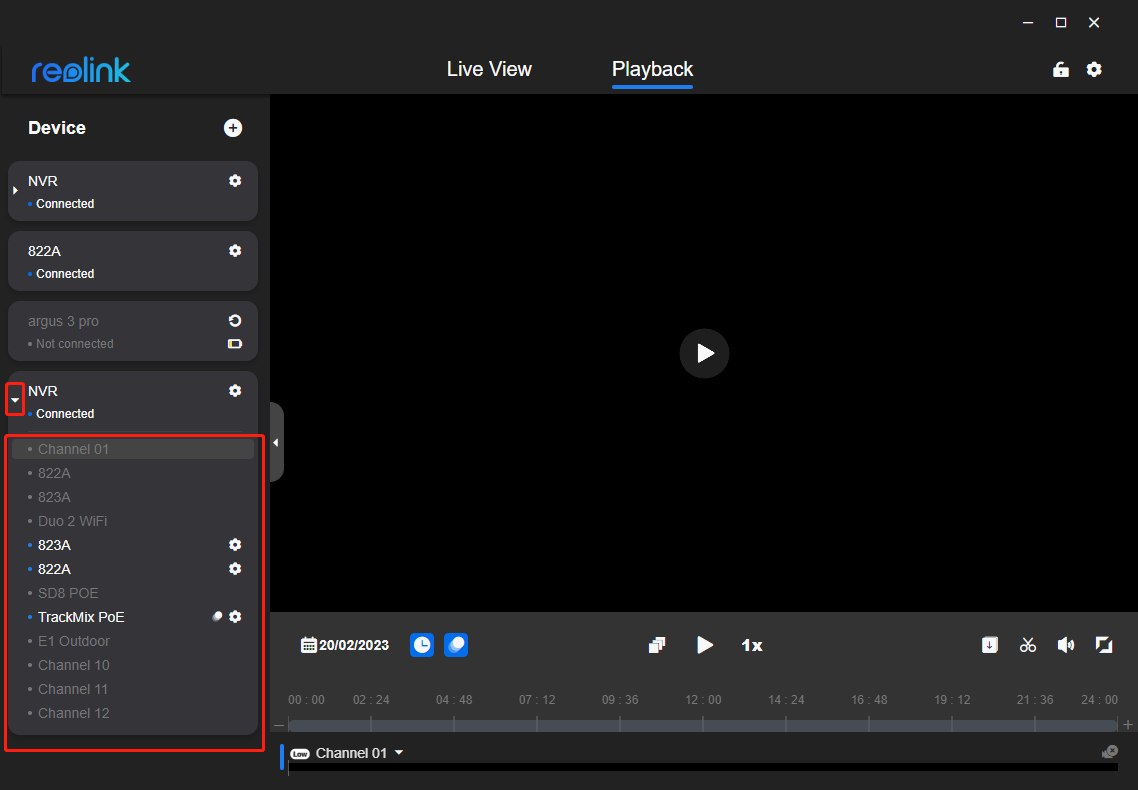Viewport: 1138px width, 790px height.
Task: Zoom out the timeline with minus button
Action: [279, 725]
